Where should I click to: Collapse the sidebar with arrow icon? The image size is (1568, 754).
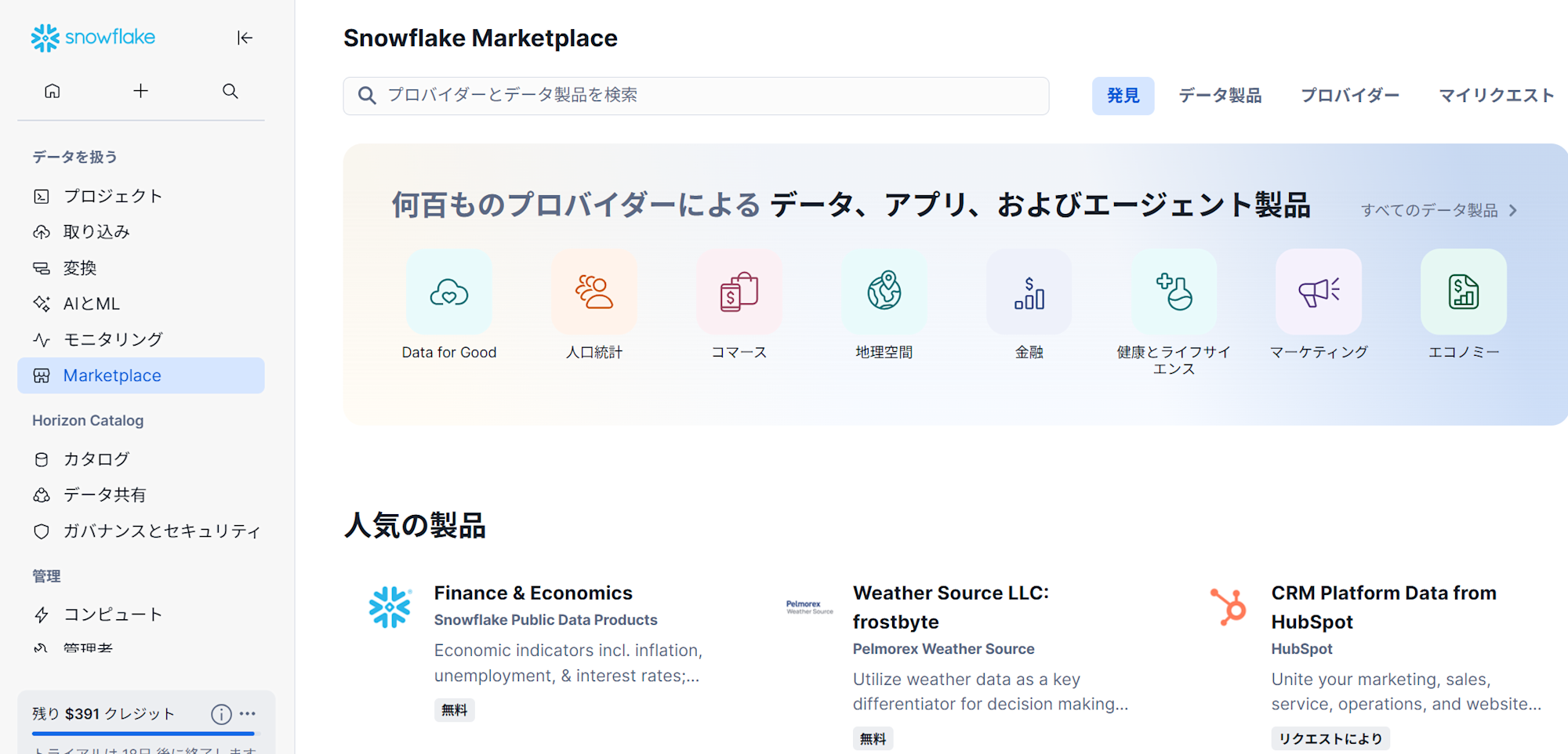(245, 38)
